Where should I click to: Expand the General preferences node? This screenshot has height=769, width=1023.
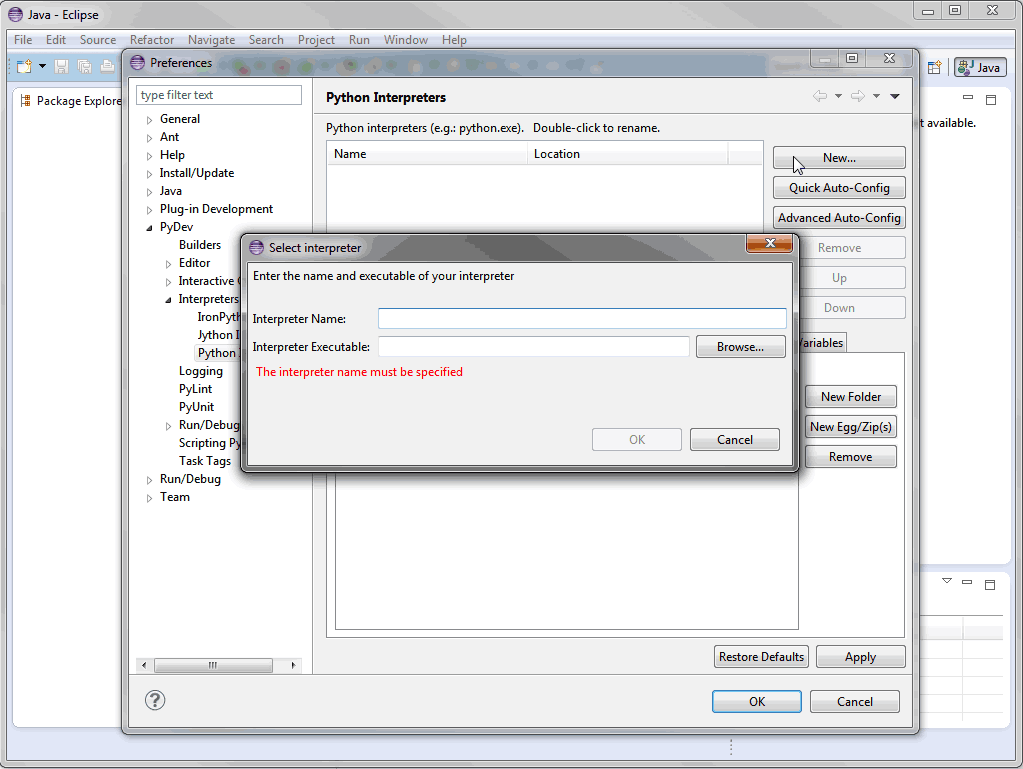click(149, 120)
